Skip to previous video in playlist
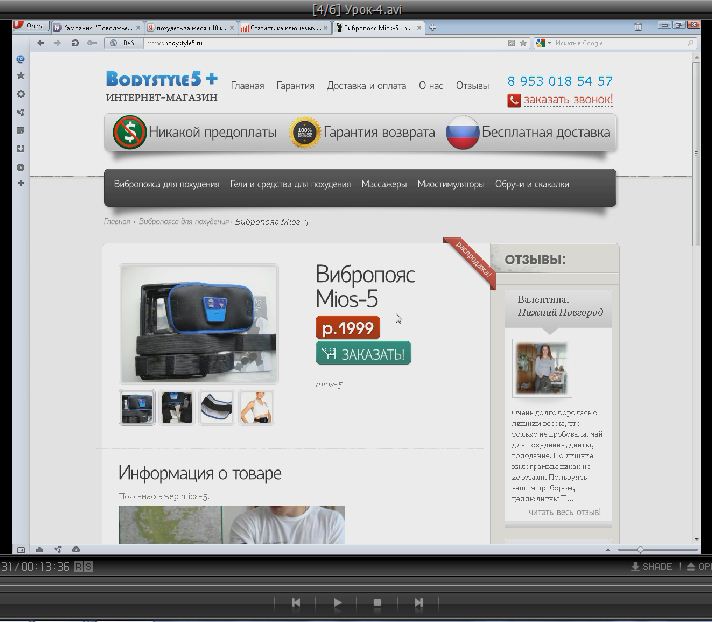Screen dimensions: 712x622 tap(296, 602)
